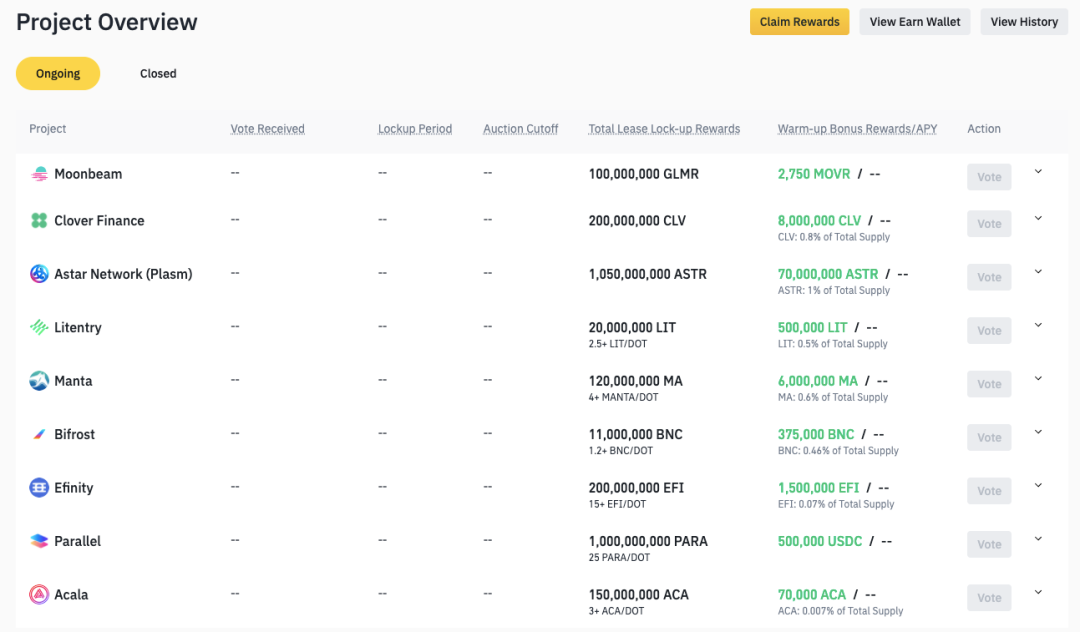1080x632 pixels.
Task: Switch to the Closed tab
Action: tap(158, 74)
